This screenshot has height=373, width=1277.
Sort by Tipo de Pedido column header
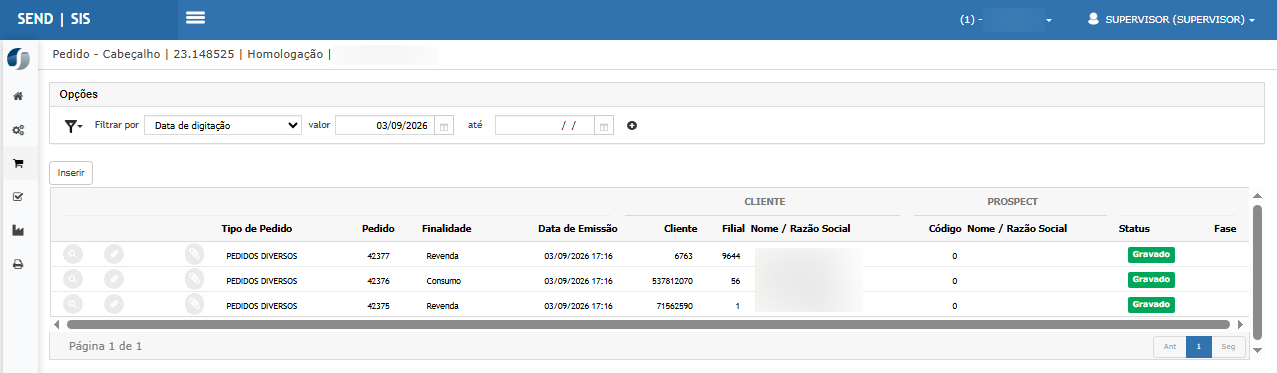click(257, 229)
